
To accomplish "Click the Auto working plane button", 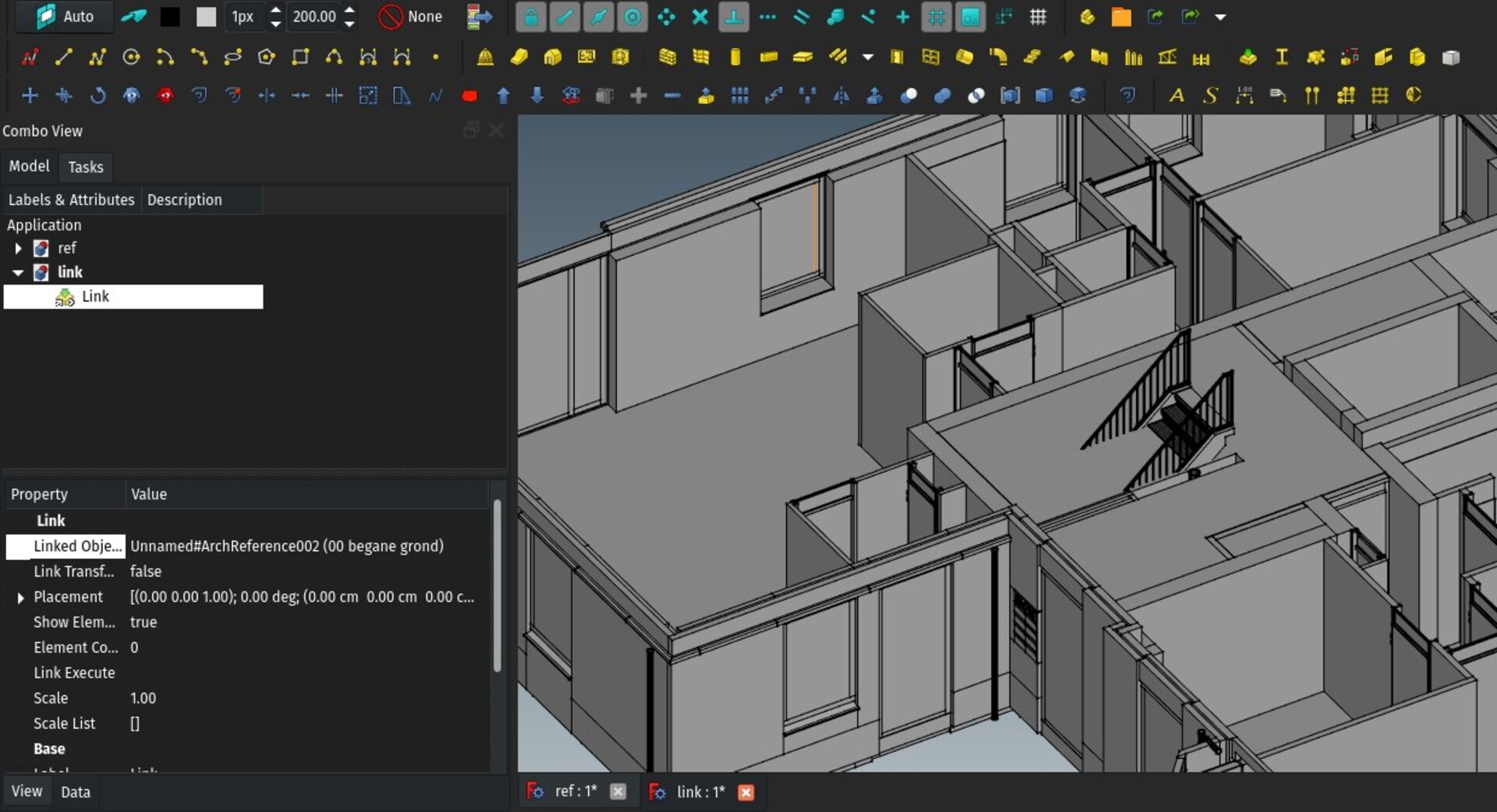I will 65,16.
